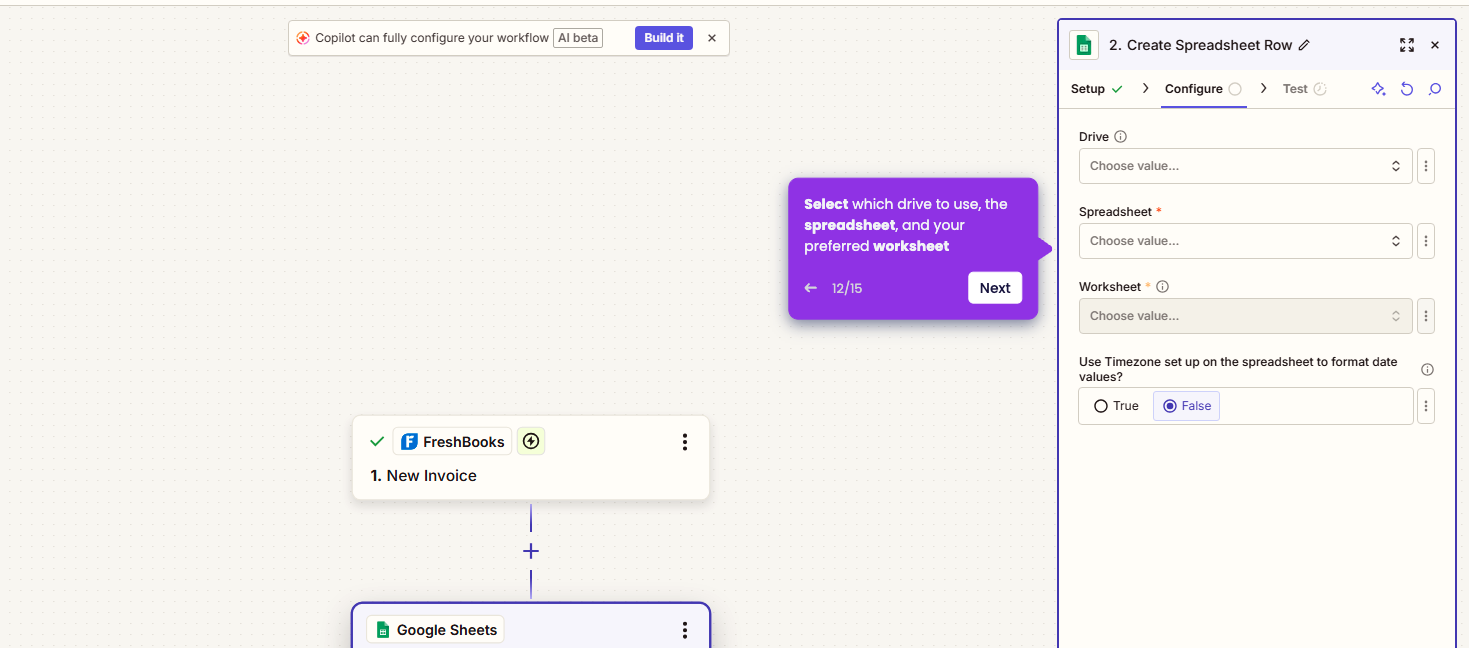Click chevron between Setup and Configure
This screenshot has height=648, width=1469.
[1145, 89]
